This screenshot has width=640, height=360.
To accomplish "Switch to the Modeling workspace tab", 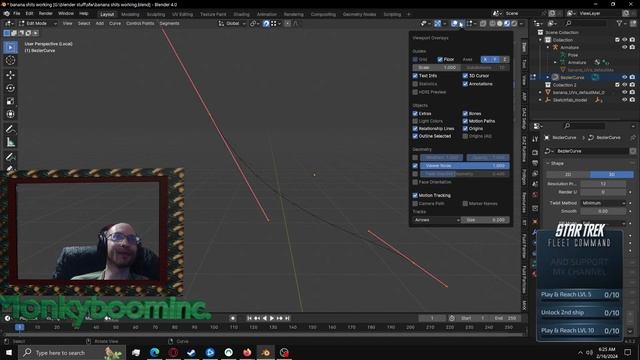I will point(130,14).
